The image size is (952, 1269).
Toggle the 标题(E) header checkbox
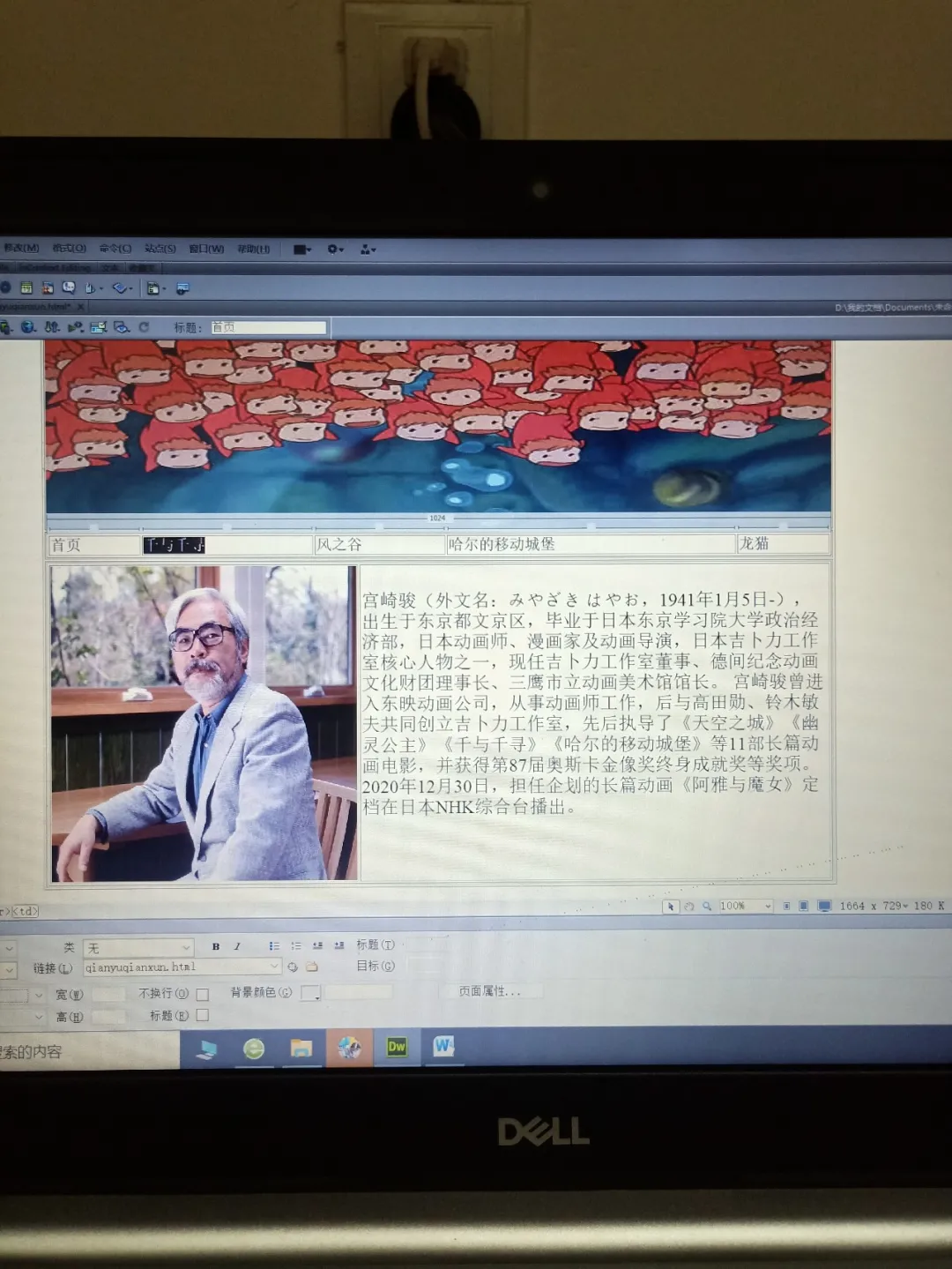(202, 1016)
